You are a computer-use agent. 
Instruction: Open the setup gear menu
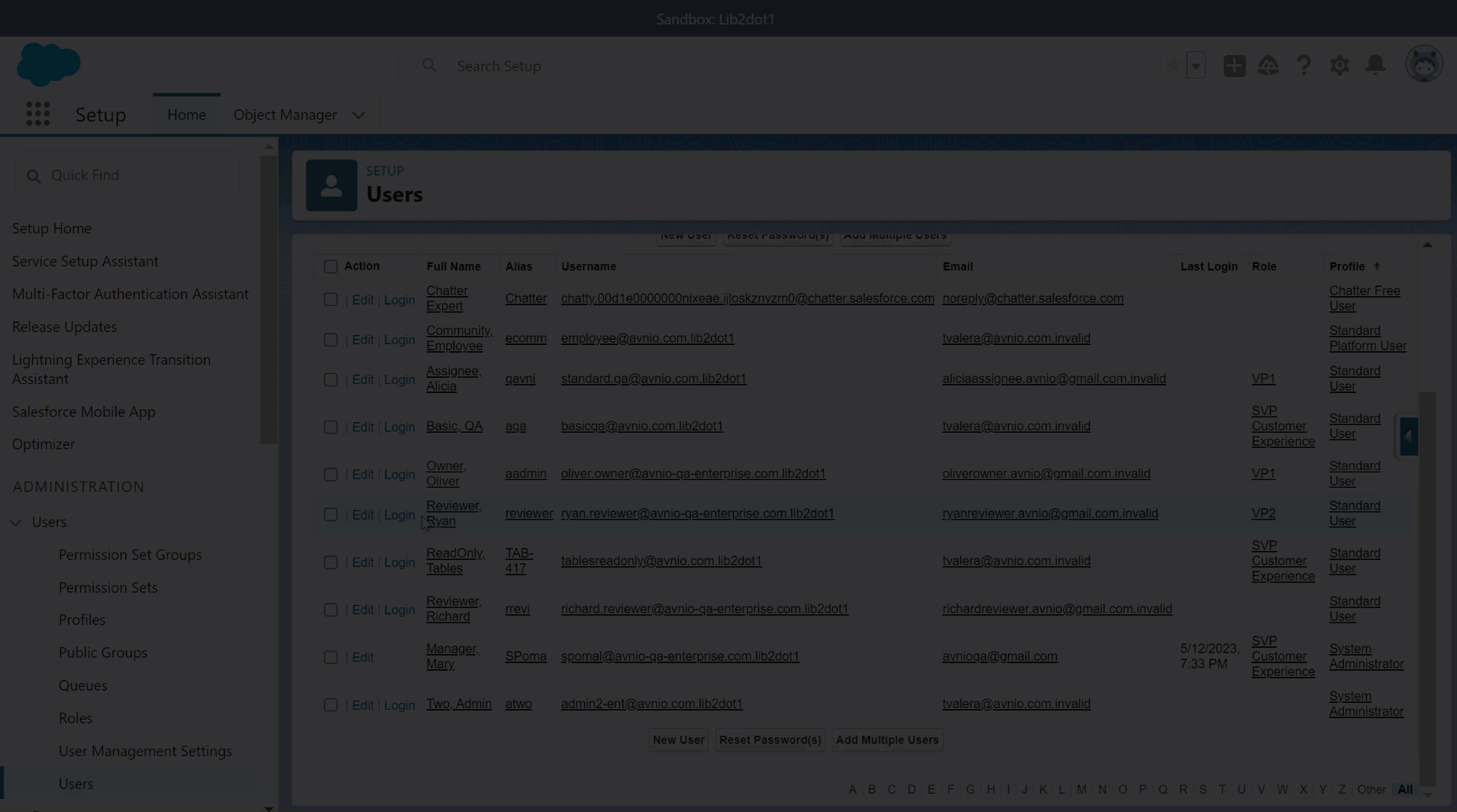[x=1339, y=66]
